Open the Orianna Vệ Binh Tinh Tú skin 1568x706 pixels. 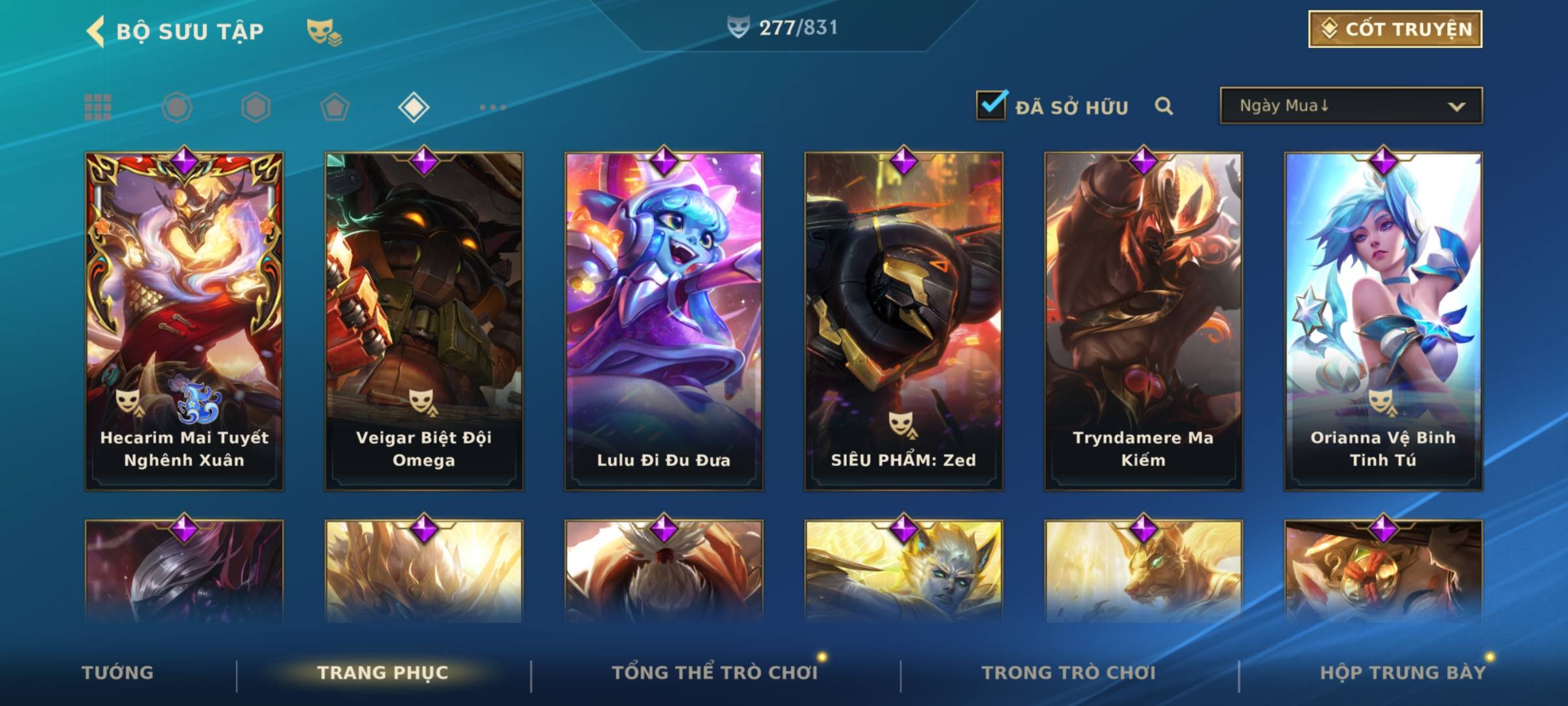point(1383,321)
